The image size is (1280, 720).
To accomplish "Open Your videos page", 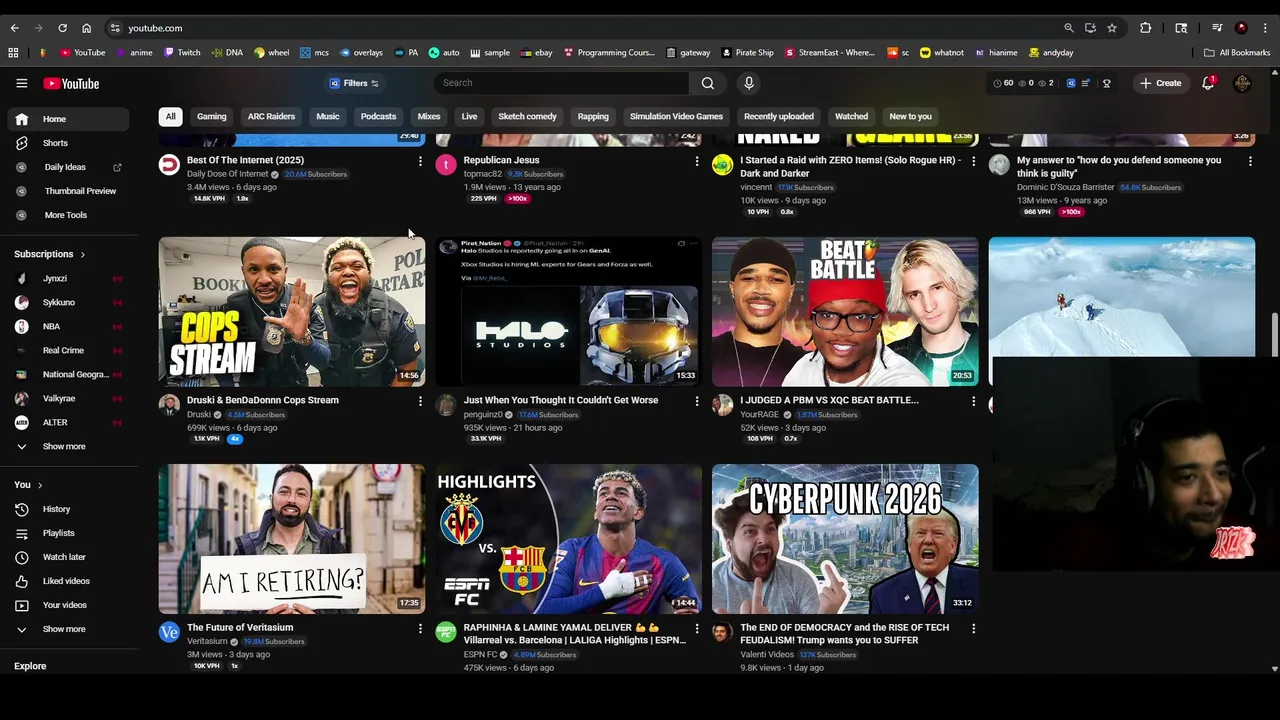I will pos(64,605).
